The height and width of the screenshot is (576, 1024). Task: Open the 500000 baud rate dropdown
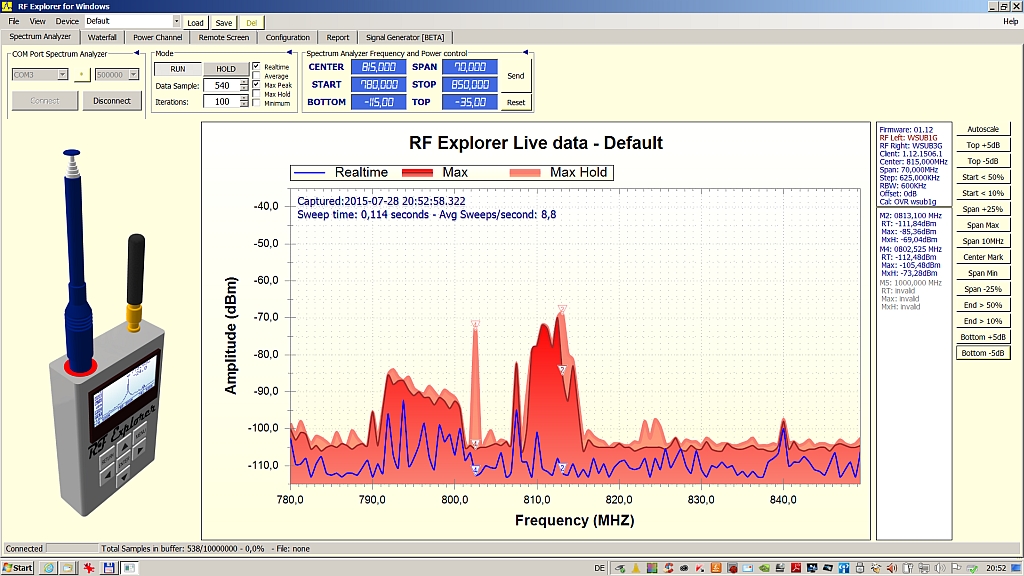133,75
